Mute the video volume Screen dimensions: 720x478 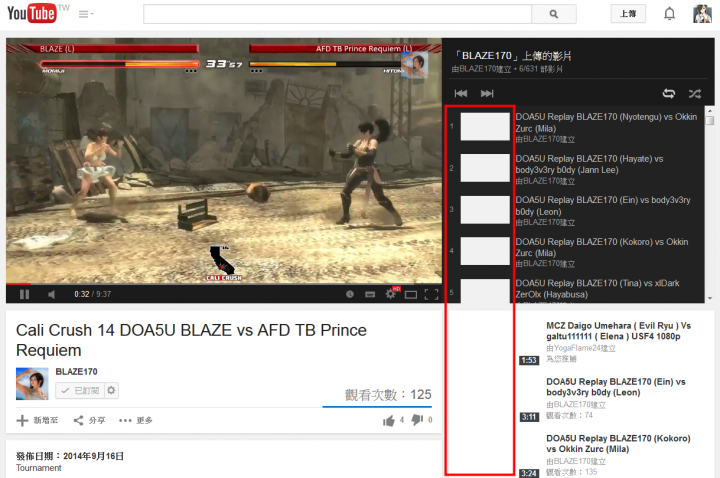coord(51,294)
